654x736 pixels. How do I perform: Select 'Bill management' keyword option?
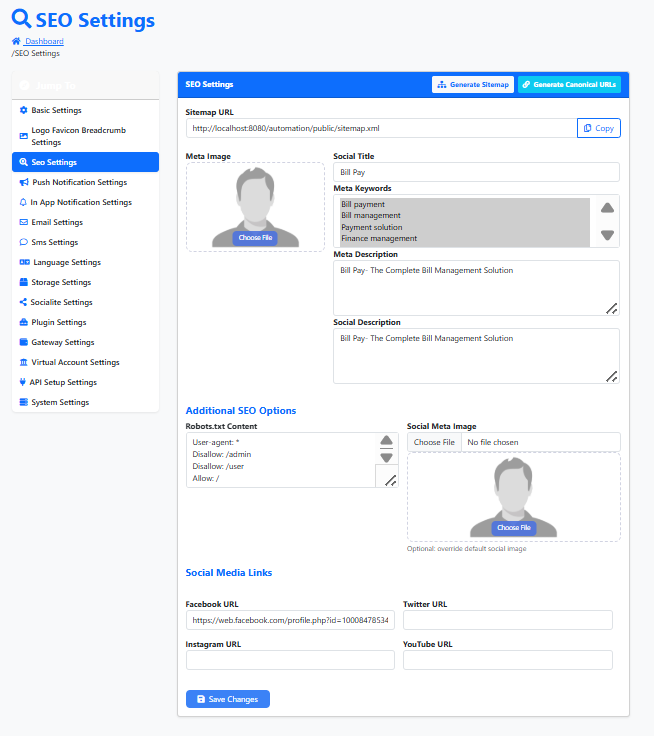click(465, 215)
